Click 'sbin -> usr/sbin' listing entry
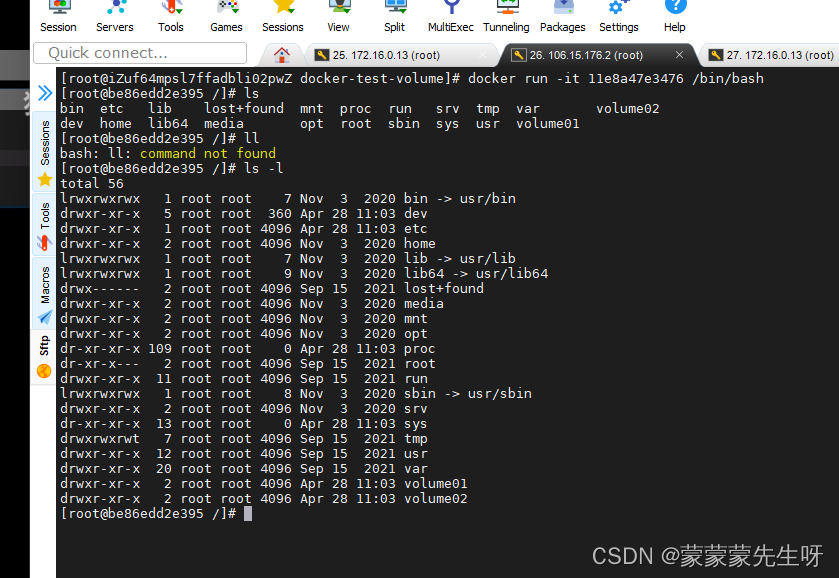Screen dimensions: 839x578 pos(468,393)
